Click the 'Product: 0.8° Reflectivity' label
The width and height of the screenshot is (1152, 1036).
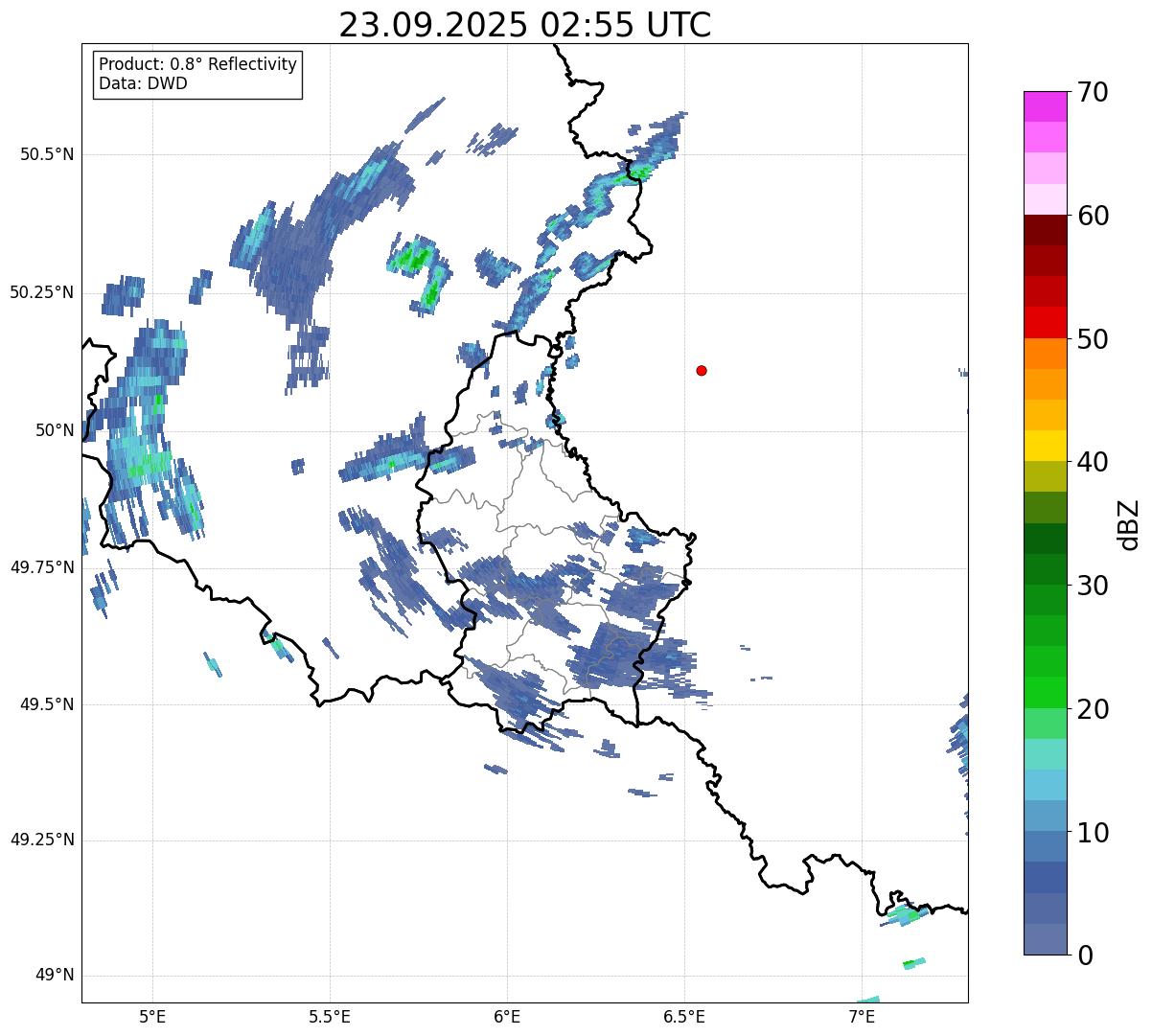coord(198,64)
